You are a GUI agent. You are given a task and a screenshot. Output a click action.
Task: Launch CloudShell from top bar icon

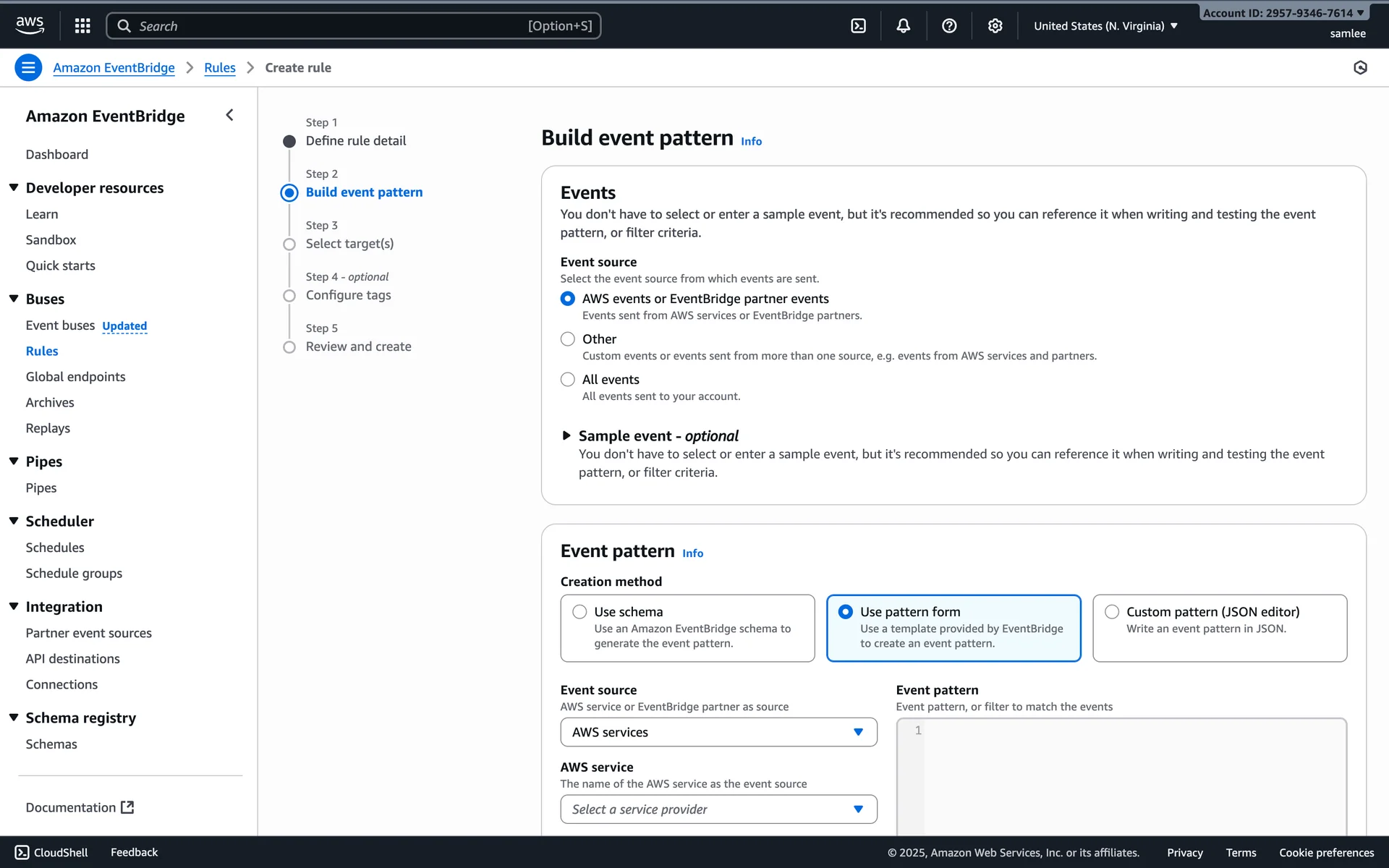858,26
